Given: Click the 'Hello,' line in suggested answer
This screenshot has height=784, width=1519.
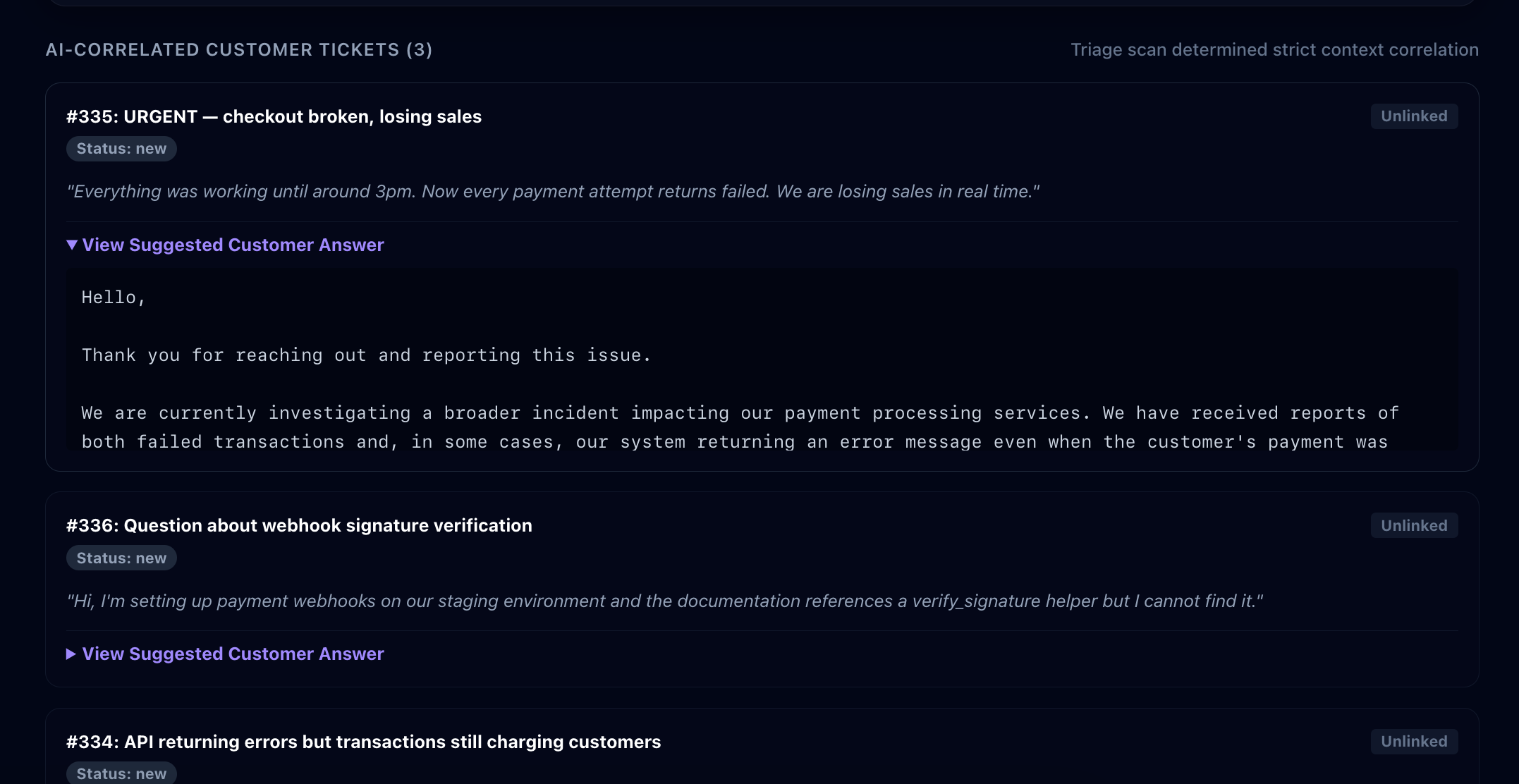Looking at the screenshot, I should tap(114, 298).
